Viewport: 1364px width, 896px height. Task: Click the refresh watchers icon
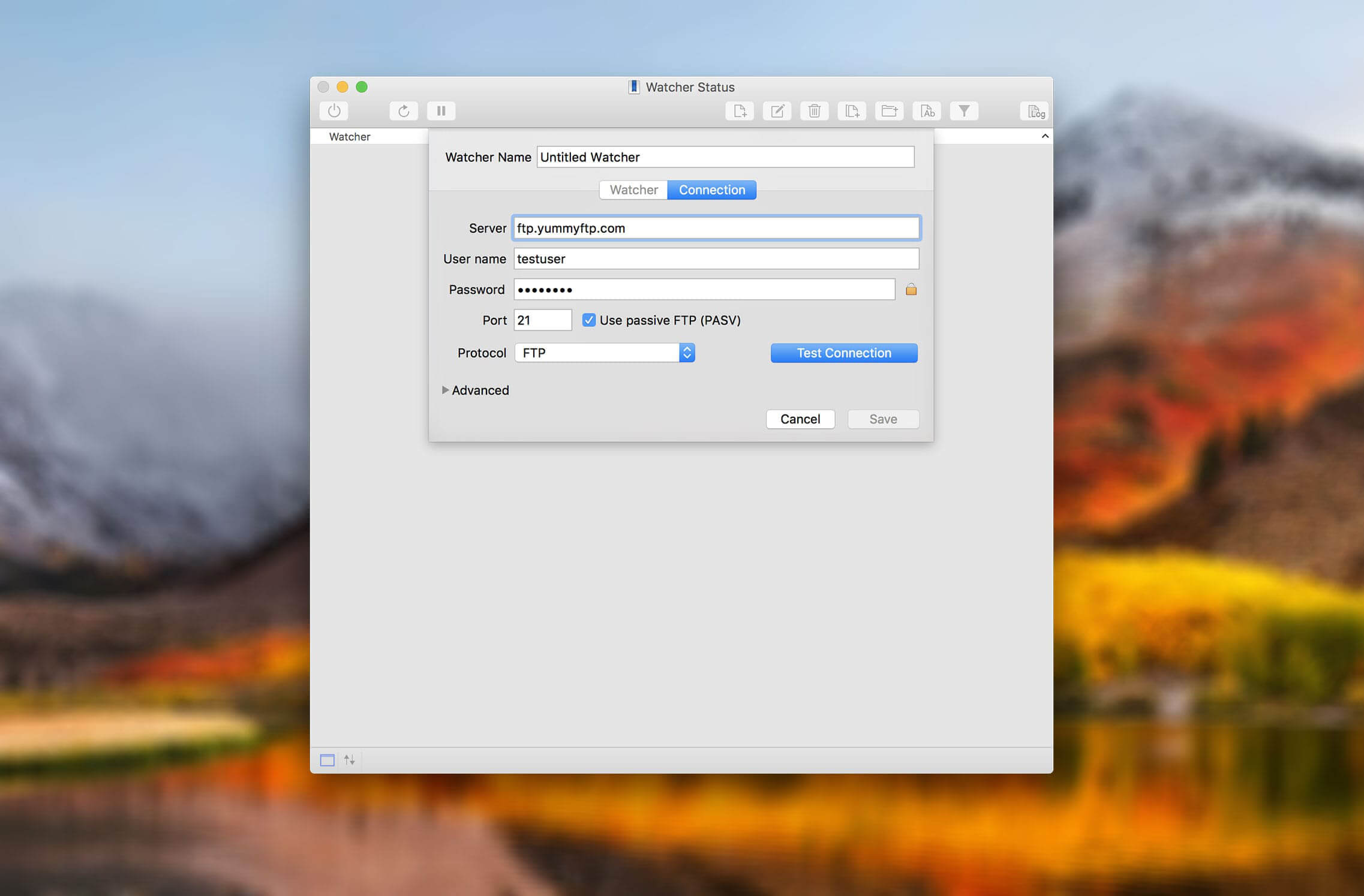(x=404, y=111)
